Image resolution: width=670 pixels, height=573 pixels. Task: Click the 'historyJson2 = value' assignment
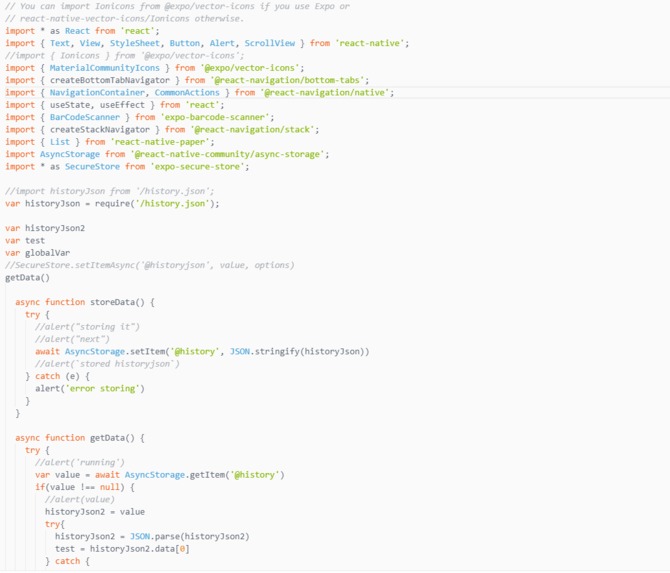pyautogui.click(x=95, y=512)
